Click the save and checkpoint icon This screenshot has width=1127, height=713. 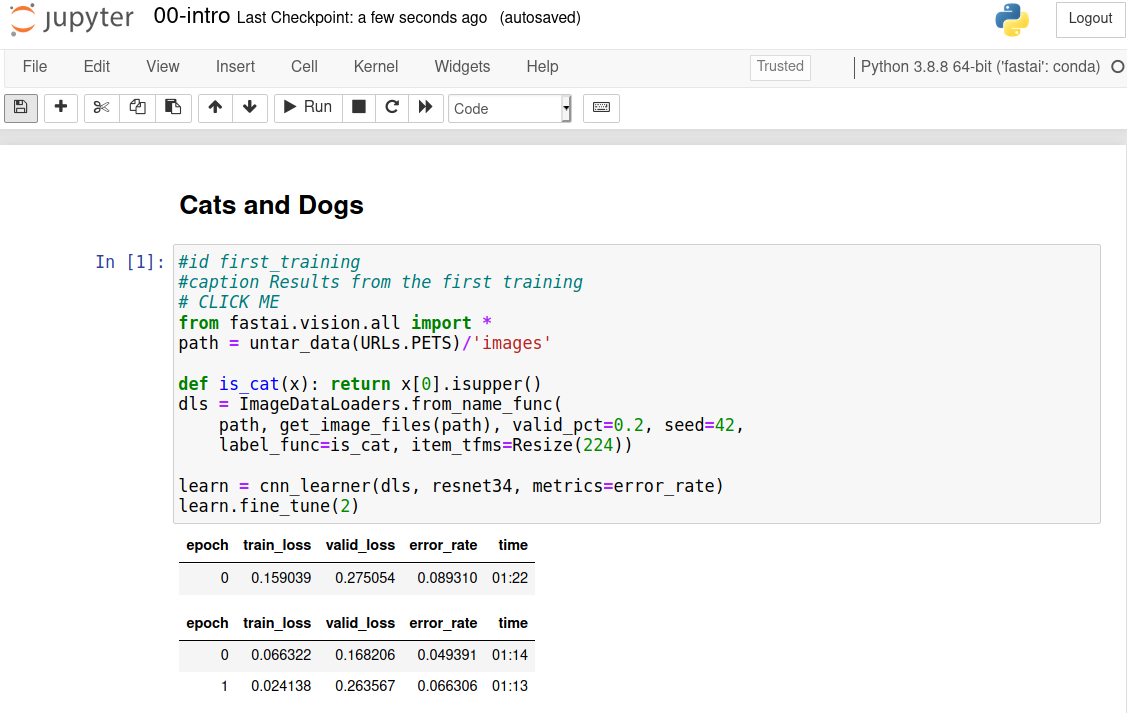[21, 107]
